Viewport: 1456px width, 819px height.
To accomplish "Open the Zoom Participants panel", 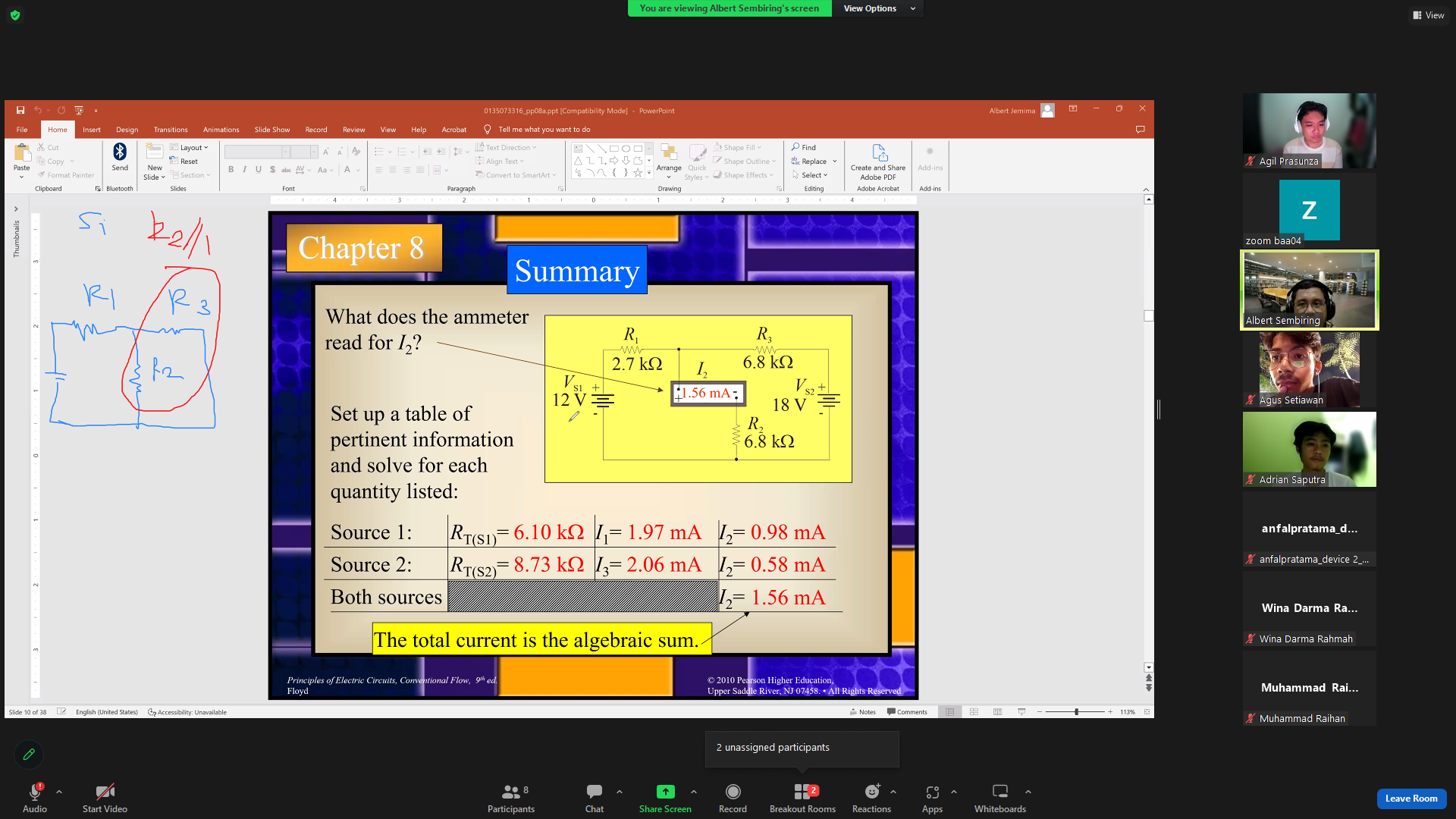I will pos(511,799).
